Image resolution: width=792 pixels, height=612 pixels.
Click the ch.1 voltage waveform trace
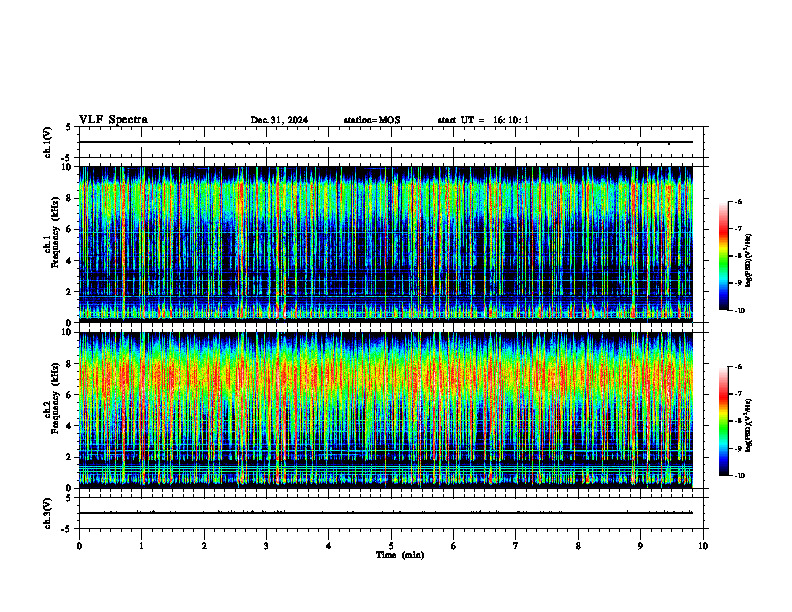coord(386,142)
